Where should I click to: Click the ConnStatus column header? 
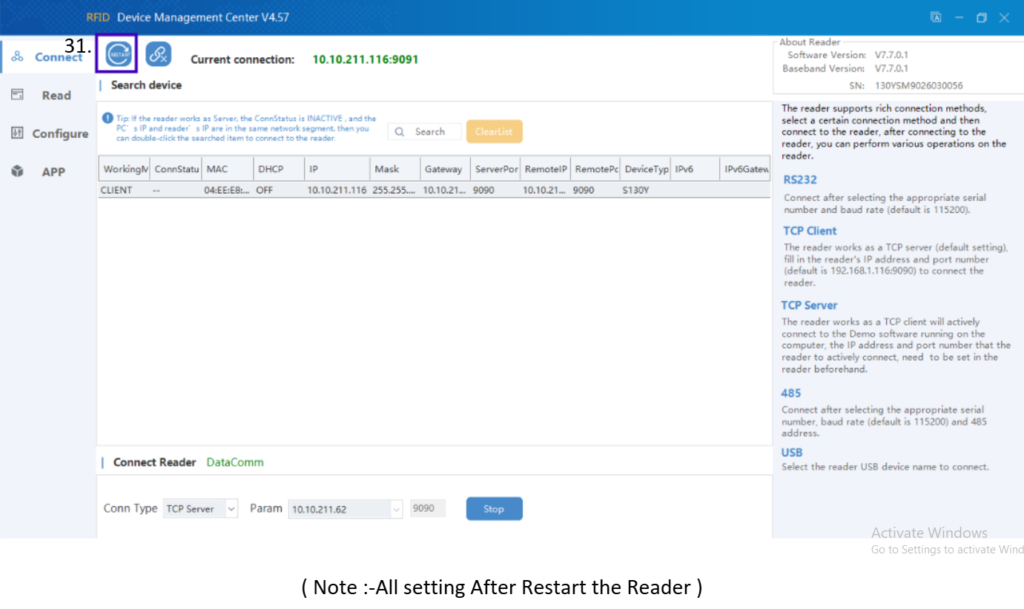tap(176, 169)
